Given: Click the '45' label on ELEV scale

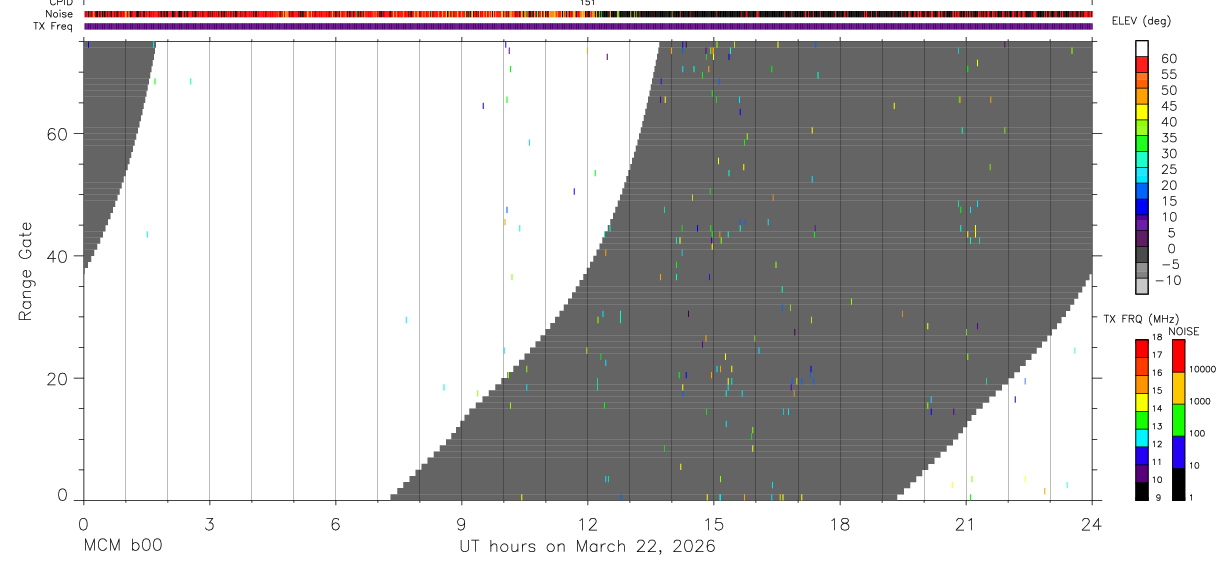Looking at the screenshot, I should tap(1168, 106).
